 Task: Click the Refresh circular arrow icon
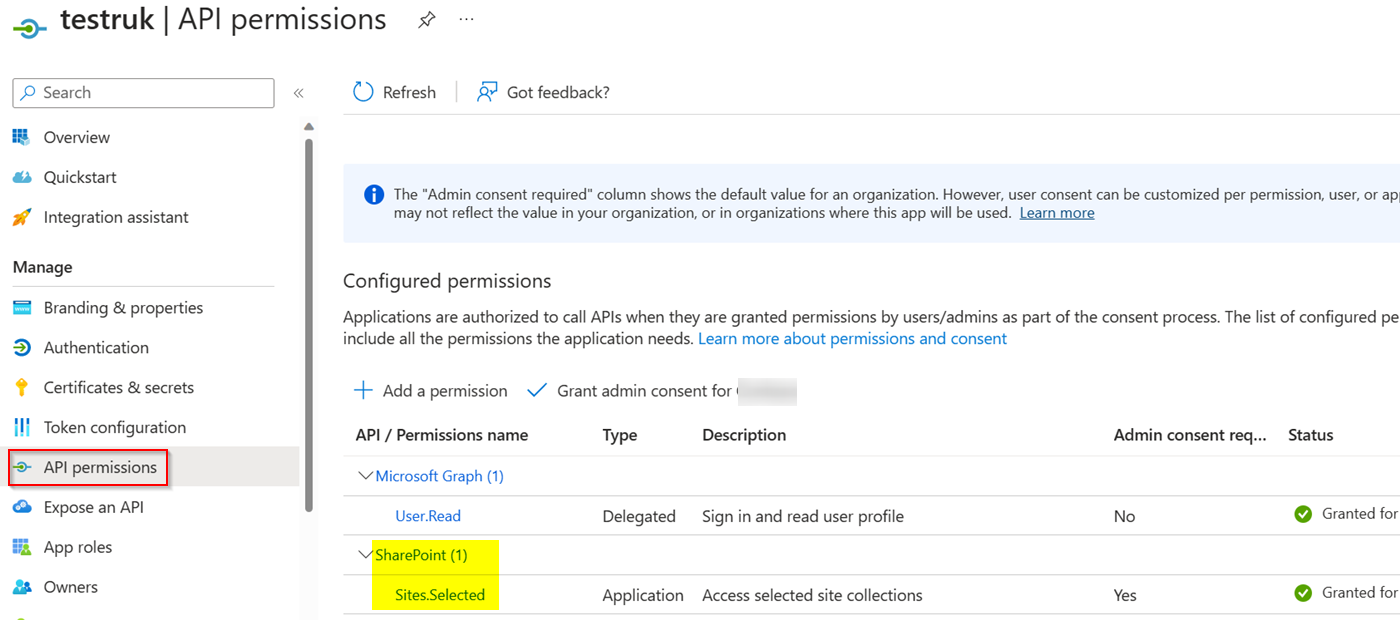click(363, 92)
